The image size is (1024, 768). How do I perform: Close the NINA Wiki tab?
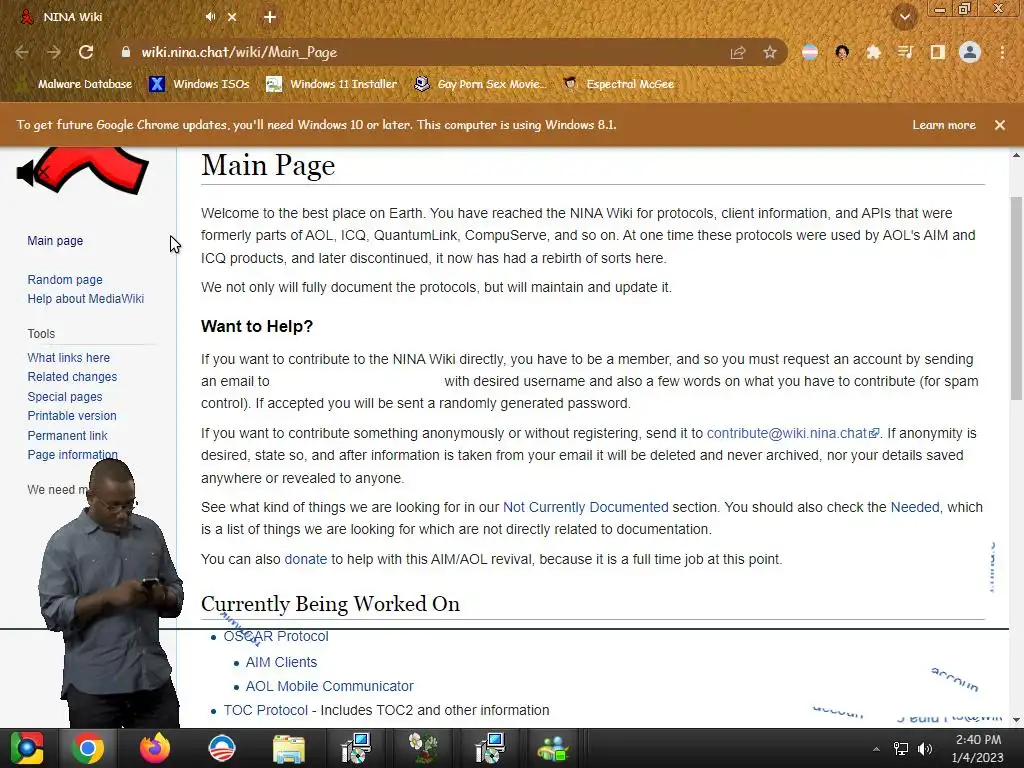tap(232, 17)
